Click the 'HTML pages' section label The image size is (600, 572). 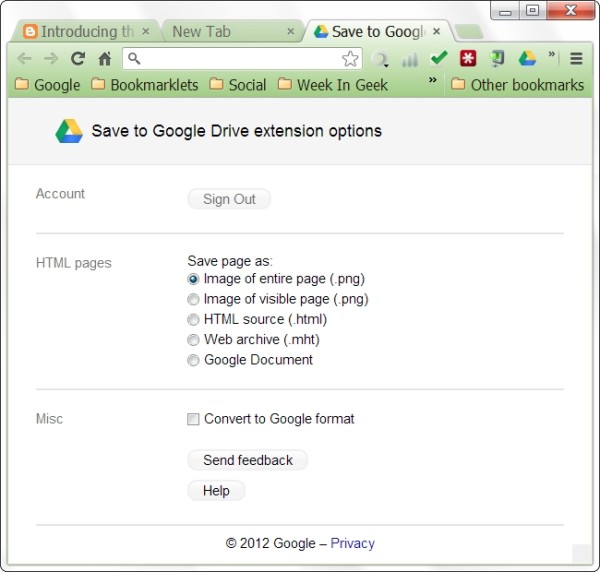pyautogui.click(x=73, y=263)
